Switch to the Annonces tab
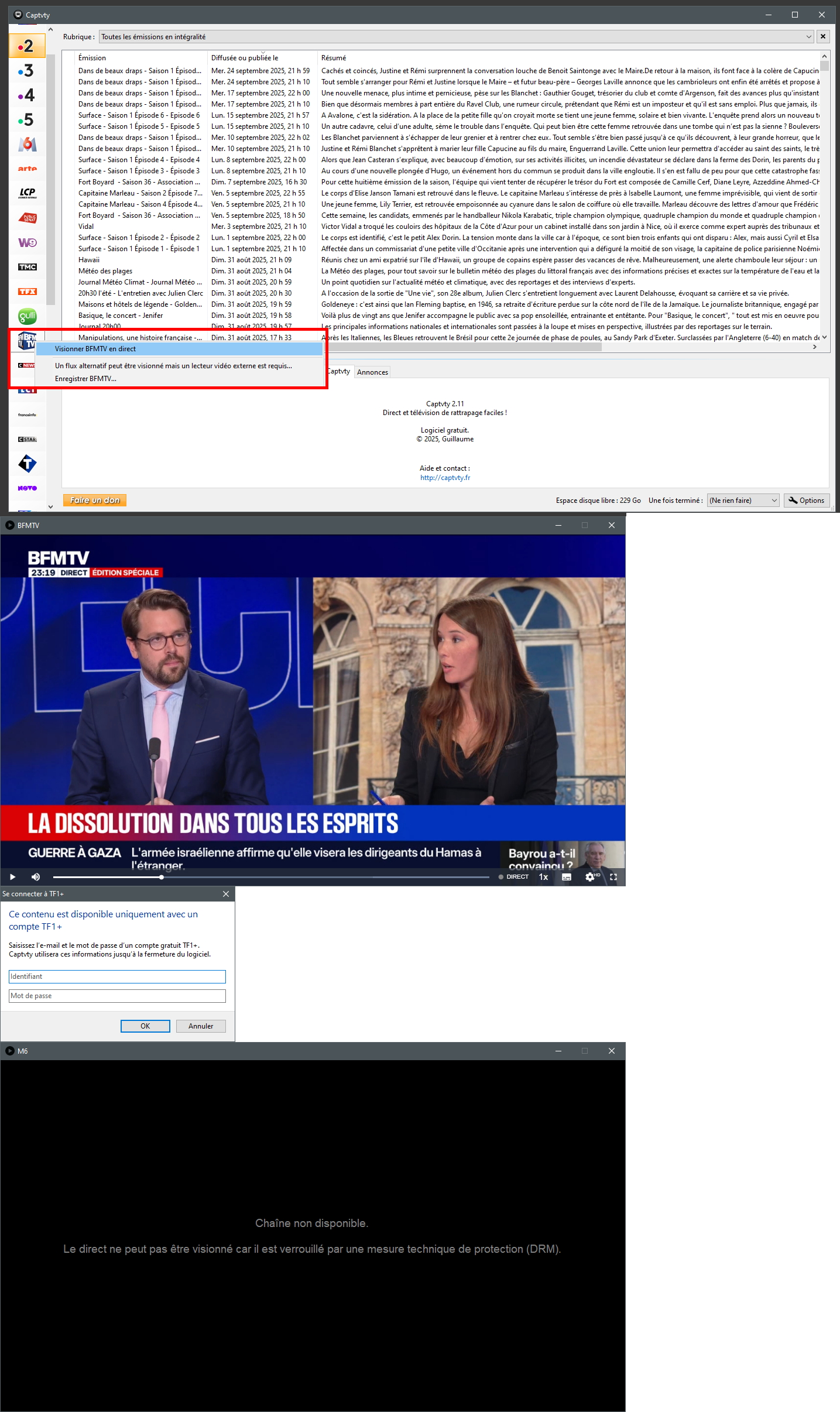Viewport: 840px width, 1412px height. click(x=372, y=372)
